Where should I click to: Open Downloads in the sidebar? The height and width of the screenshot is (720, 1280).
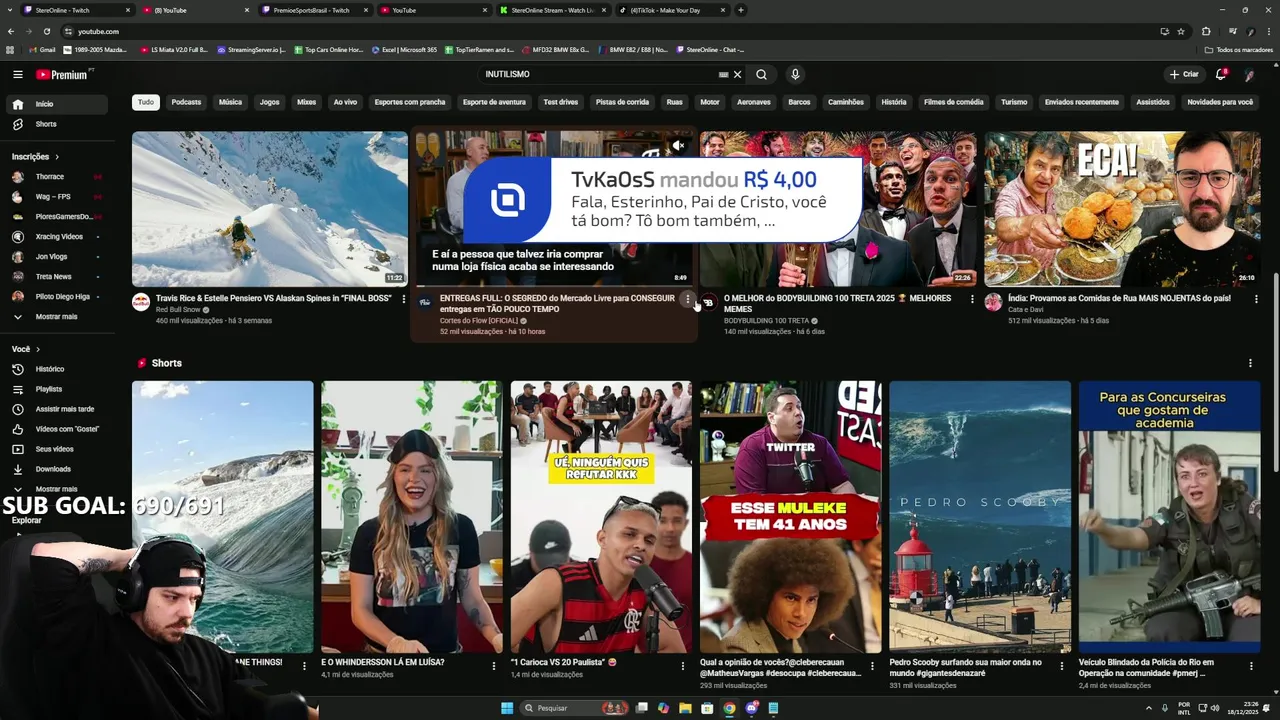pos(58,469)
